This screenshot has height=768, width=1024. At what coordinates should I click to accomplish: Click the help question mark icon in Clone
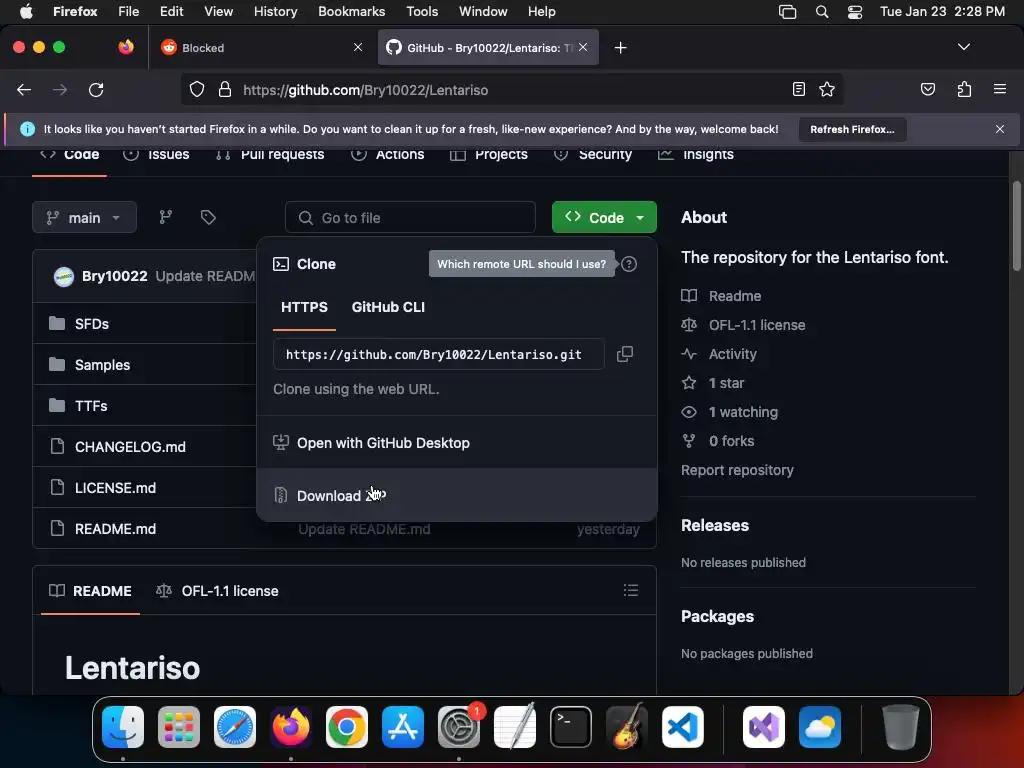tap(629, 264)
